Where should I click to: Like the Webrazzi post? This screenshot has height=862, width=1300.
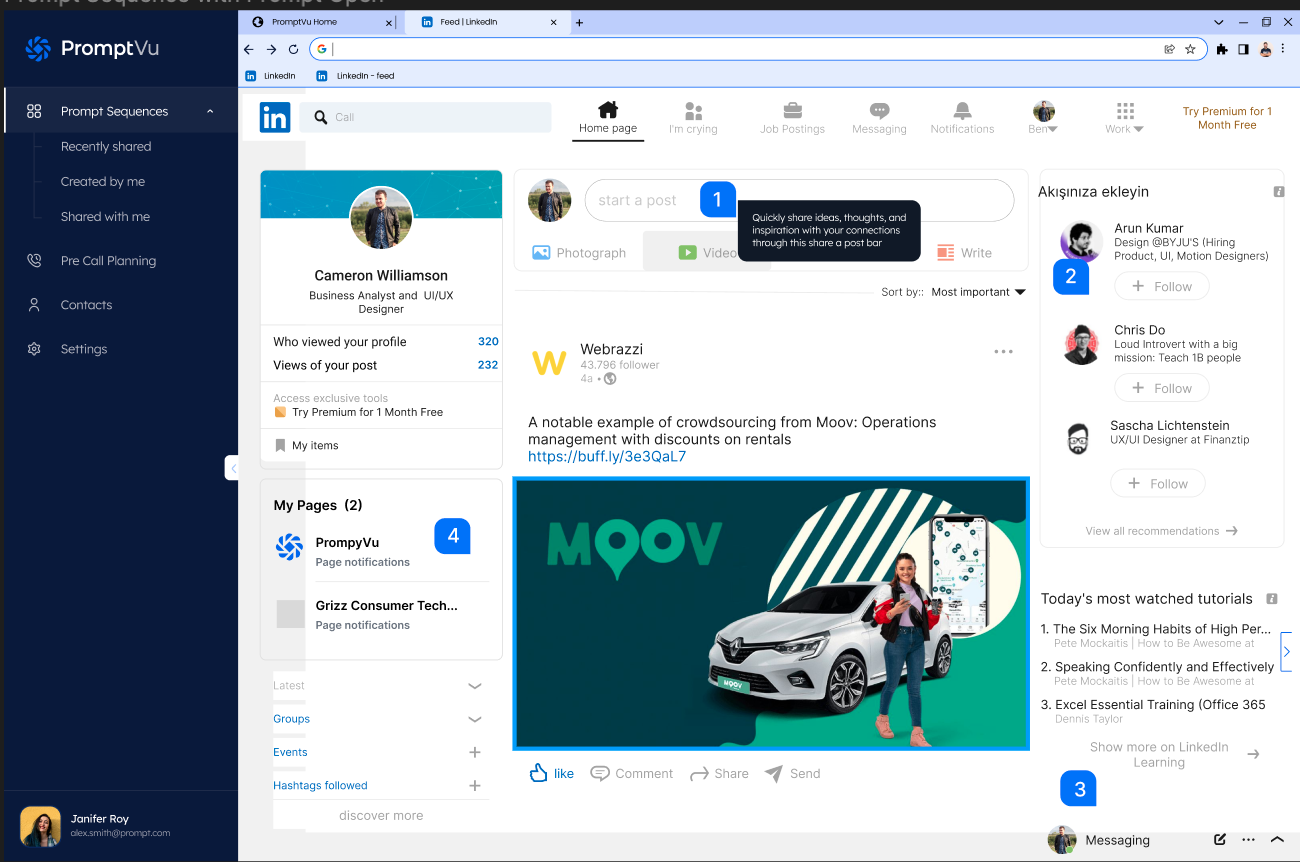click(551, 773)
